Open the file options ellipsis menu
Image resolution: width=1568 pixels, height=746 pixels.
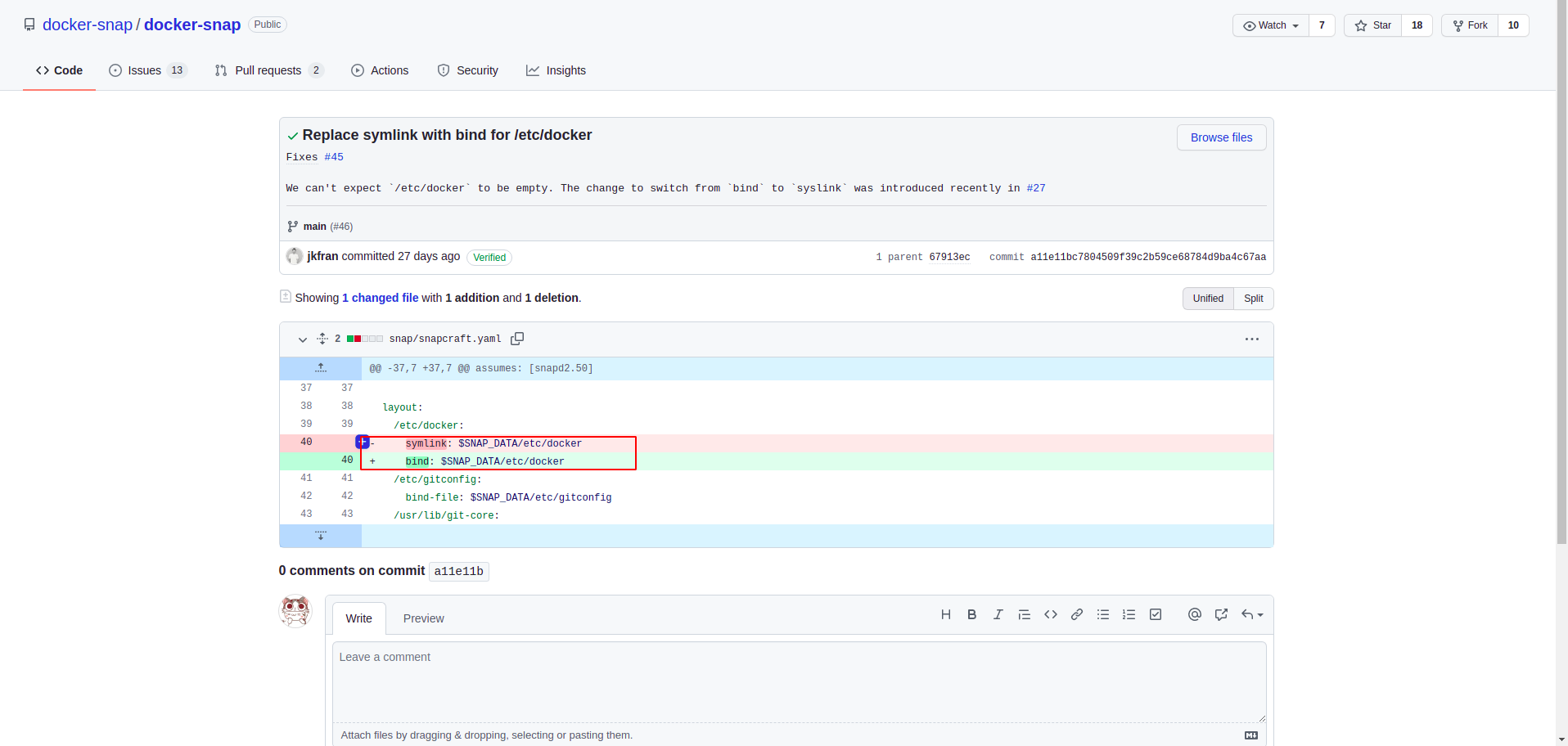point(1252,339)
